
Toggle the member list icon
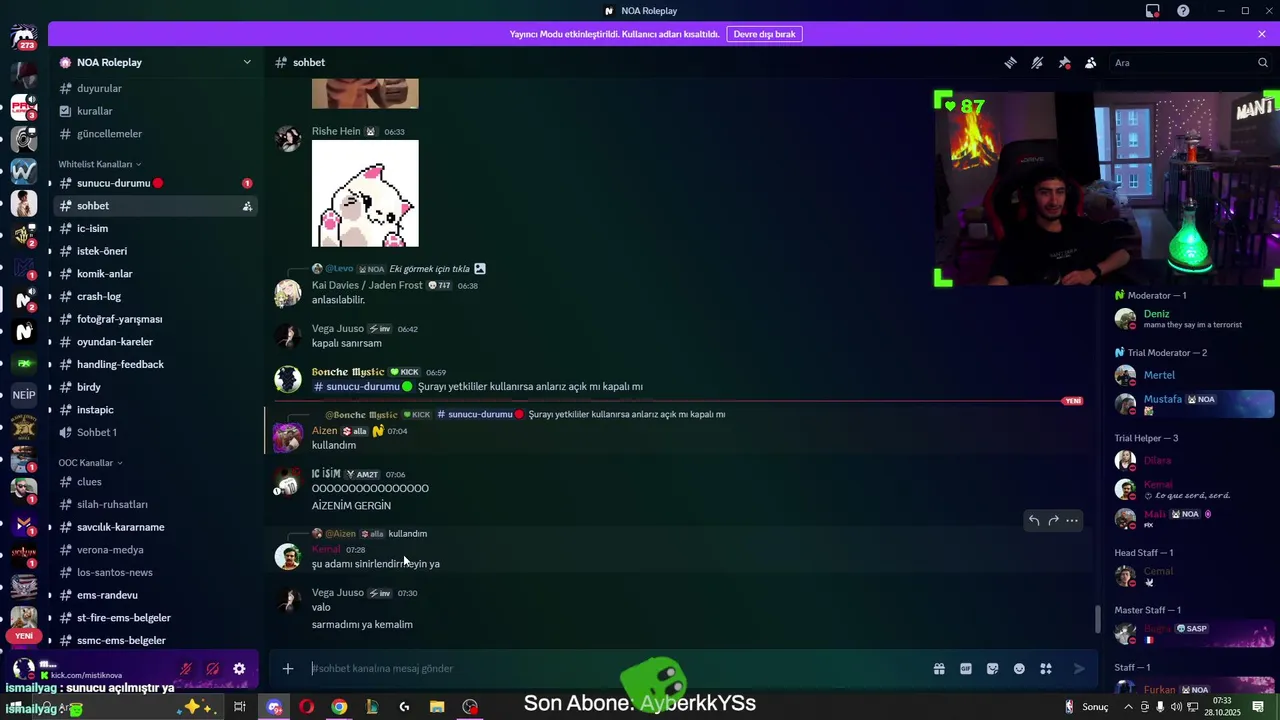1090,62
